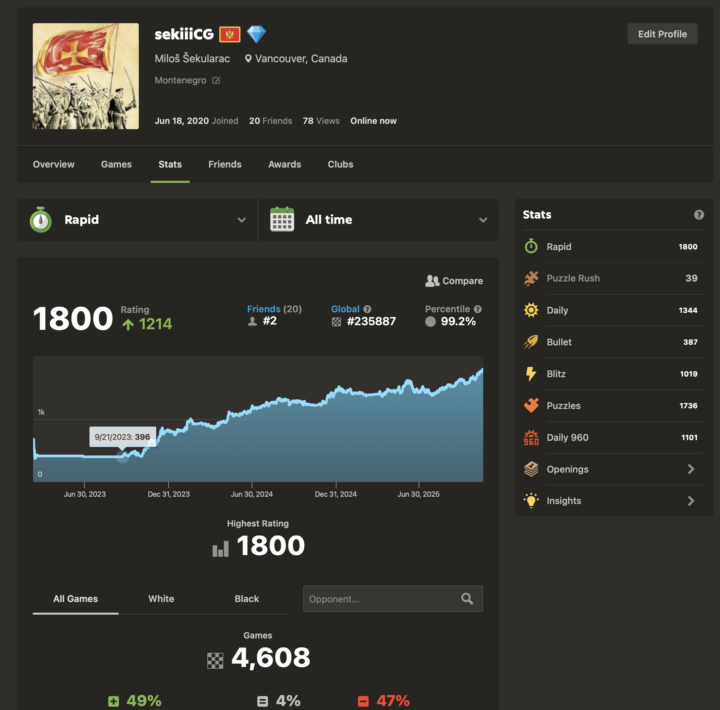The width and height of the screenshot is (720, 710).
Task: Click the Jun 30, 2024 axis label
Action: point(252,494)
